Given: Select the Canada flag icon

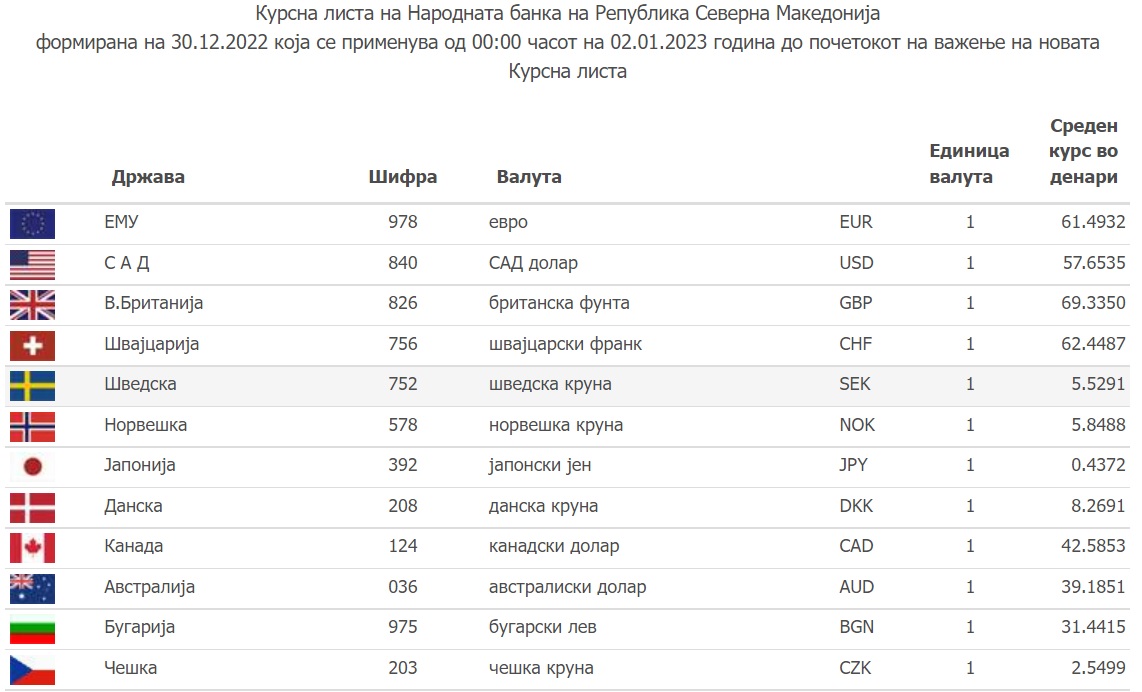Looking at the screenshot, I should coord(32,548).
